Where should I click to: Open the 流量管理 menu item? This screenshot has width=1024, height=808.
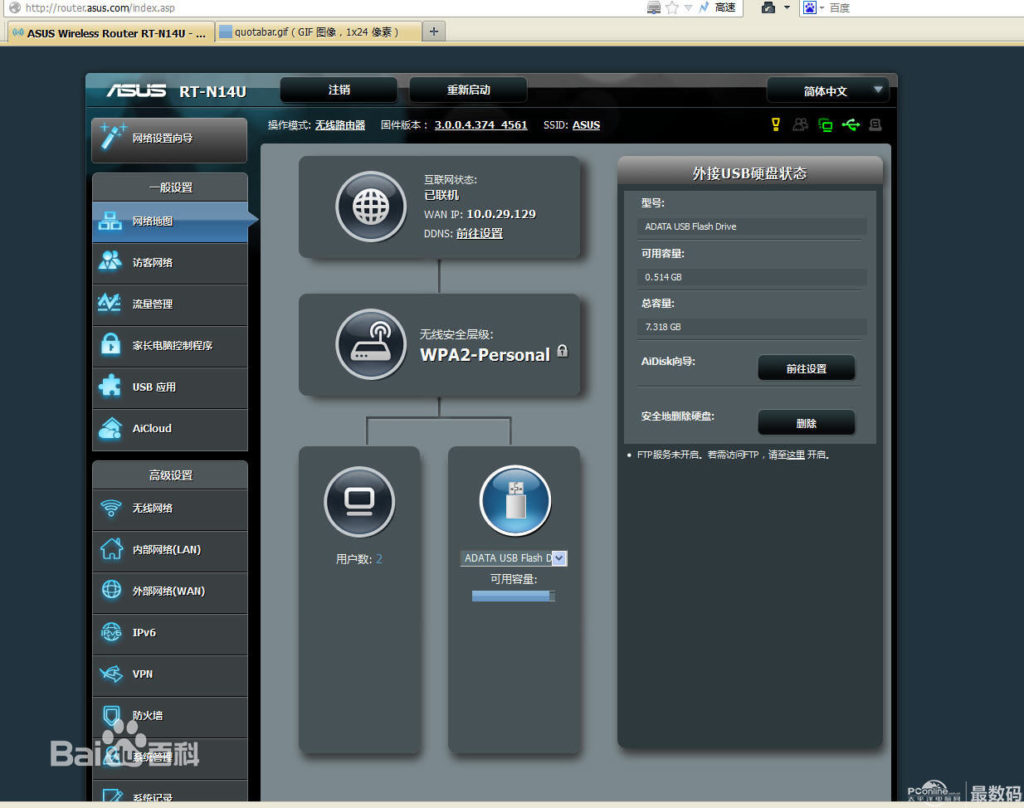click(170, 304)
